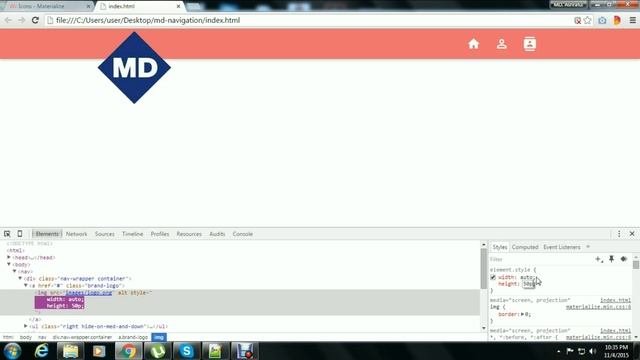Open the Timeline tab
This screenshot has height=360, width=640.
click(x=133, y=234)
